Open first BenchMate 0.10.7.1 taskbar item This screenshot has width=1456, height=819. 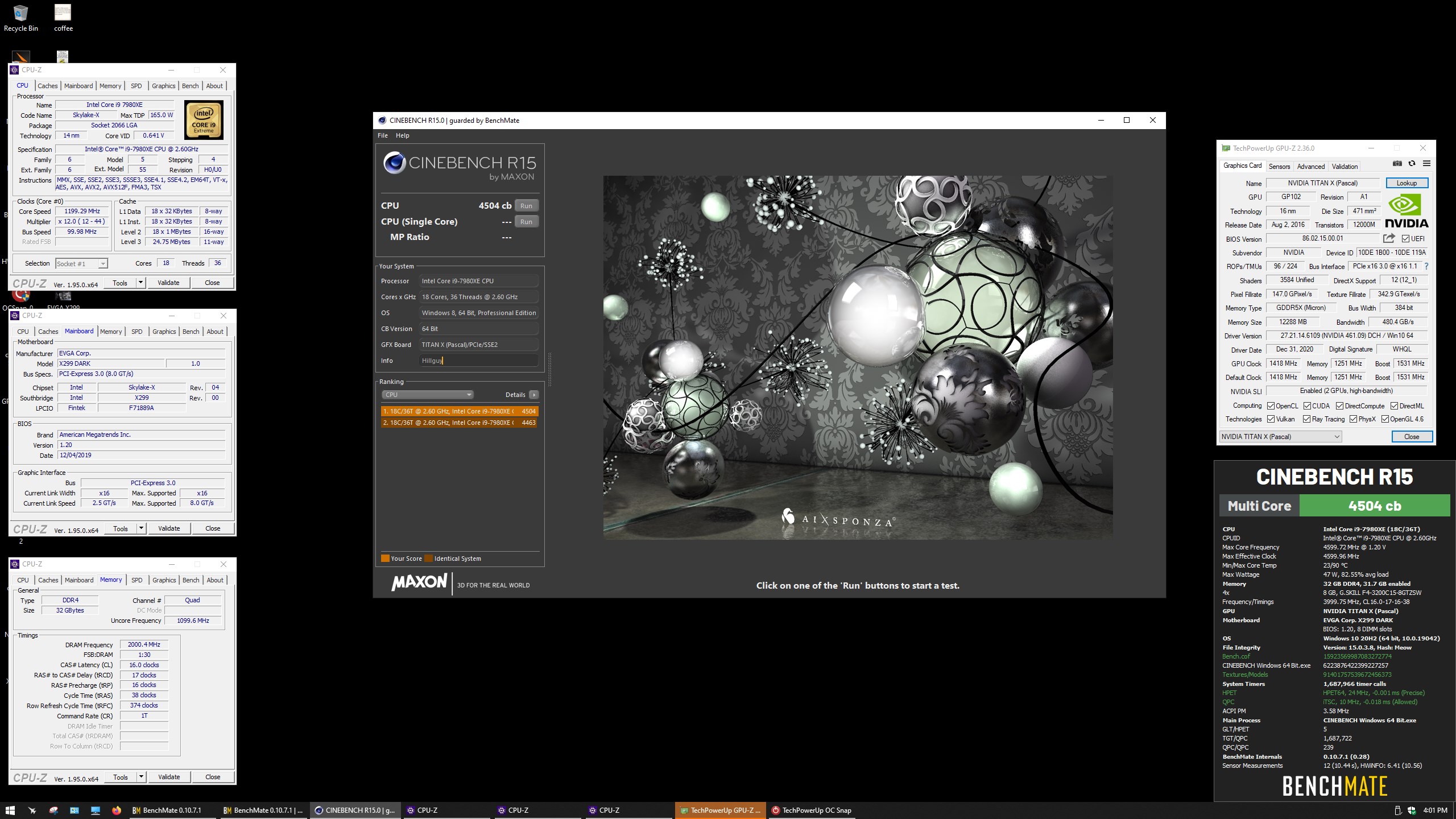[x=172, y=810]
